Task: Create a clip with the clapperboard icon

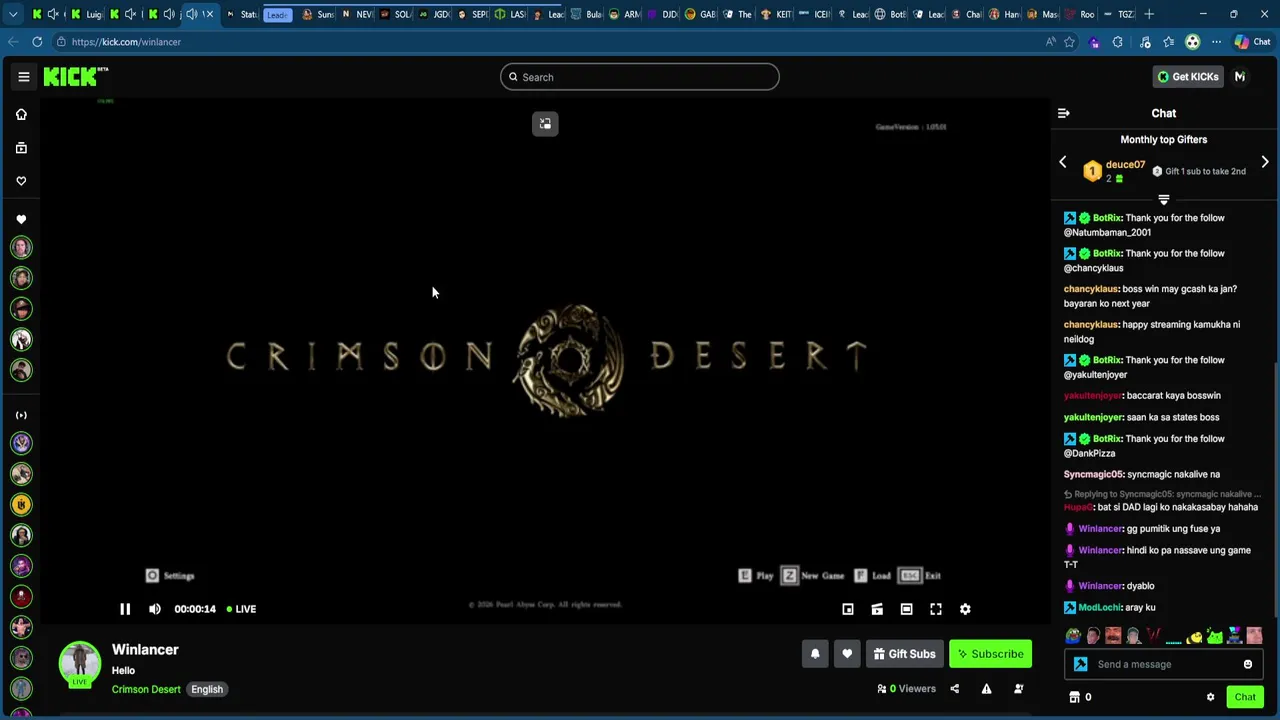Action: coord(877,609)
